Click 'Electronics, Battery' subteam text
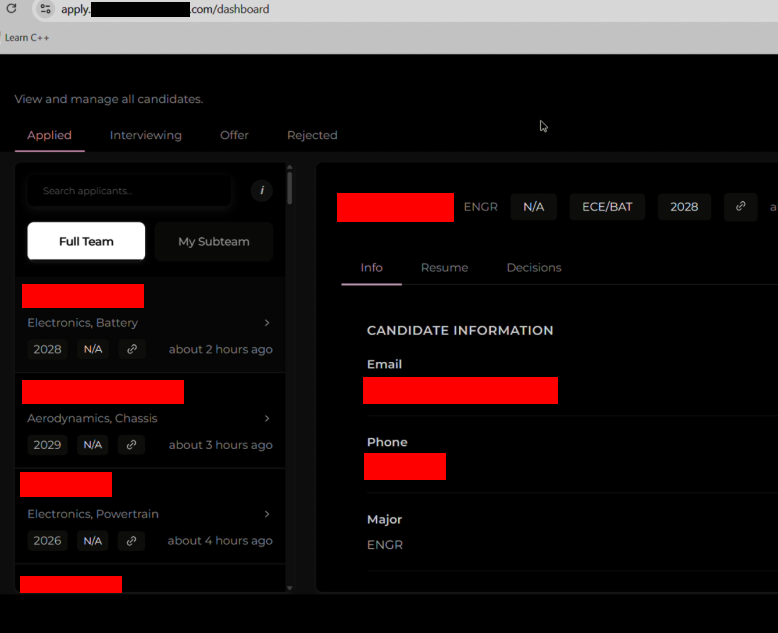Viewport: 778px width, 633px height. (x=82, y=323)
